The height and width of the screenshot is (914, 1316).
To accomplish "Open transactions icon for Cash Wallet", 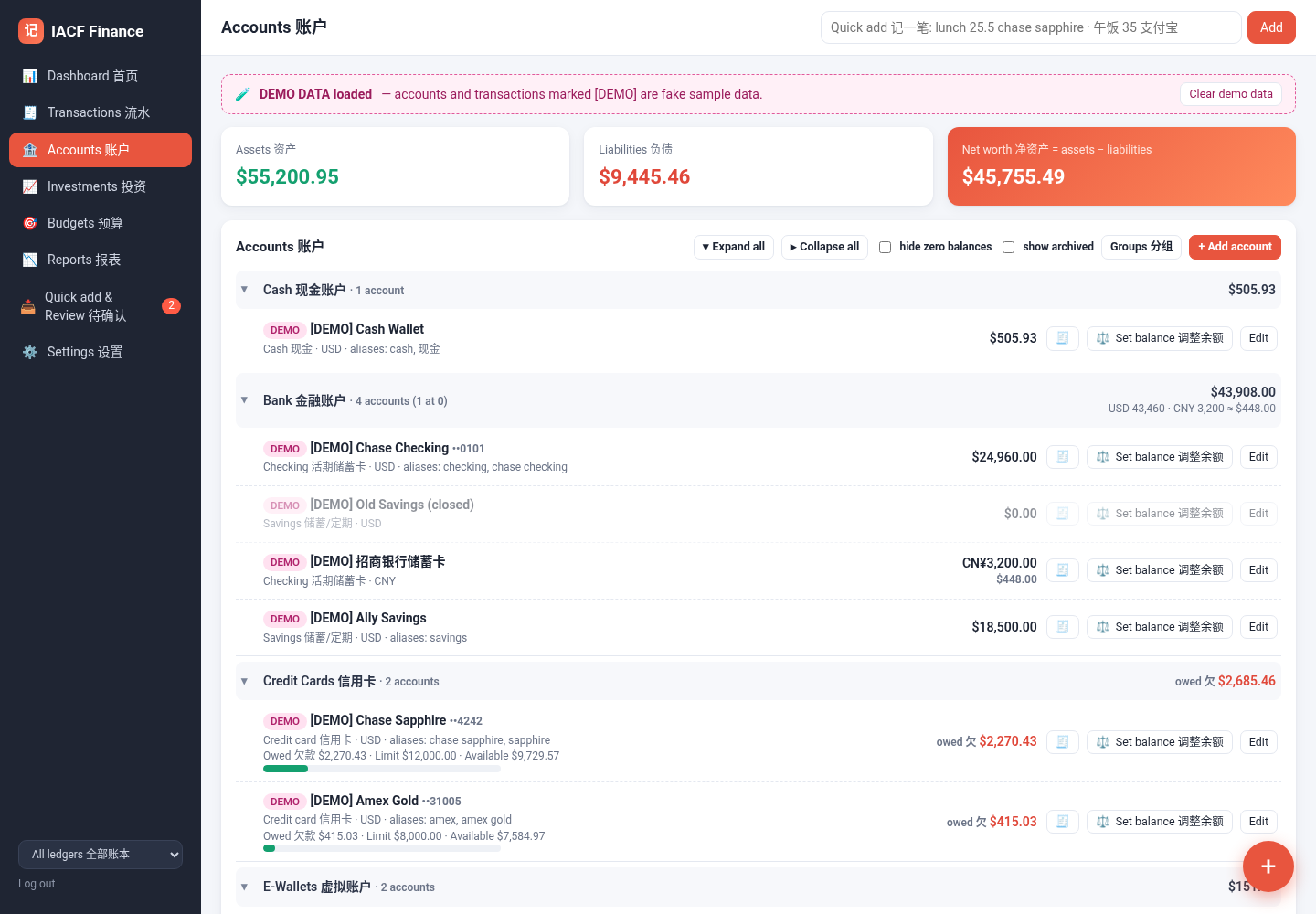I will pos(1063,338).
